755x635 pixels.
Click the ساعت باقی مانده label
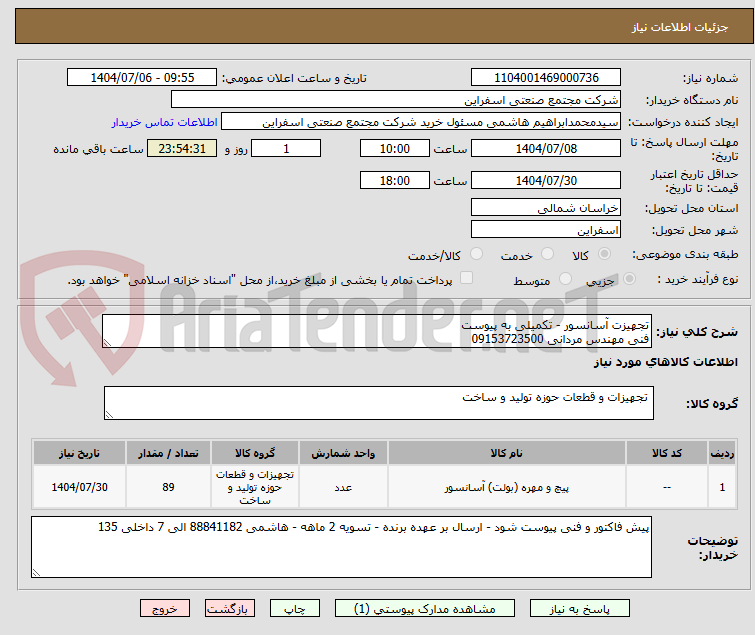click(x=98, y=149)
